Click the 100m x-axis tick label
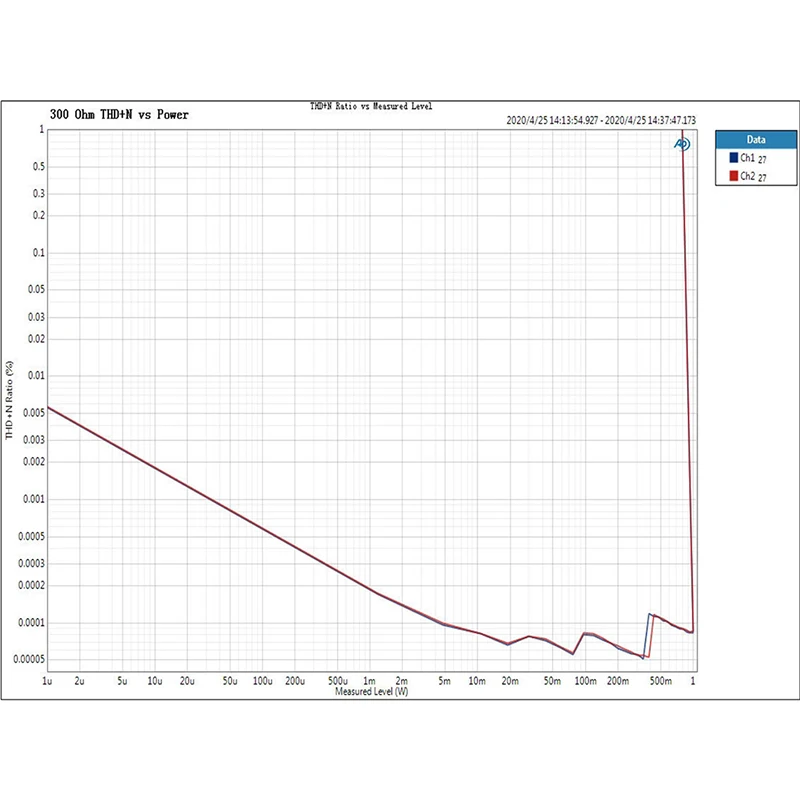 click(x=585, y=681)
